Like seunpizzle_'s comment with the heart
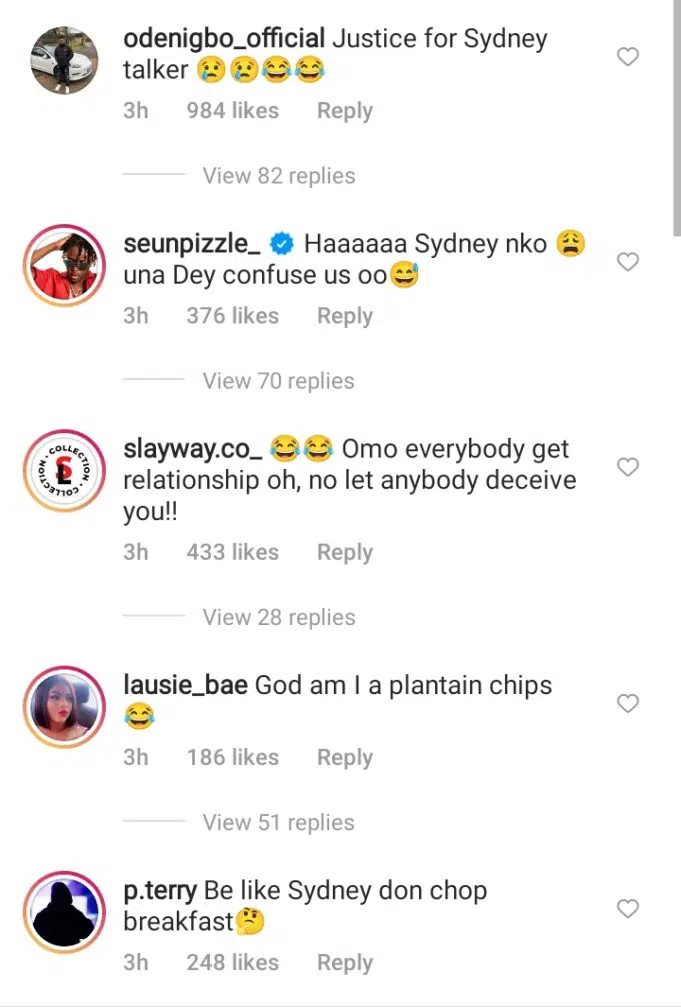This screenshot has width=681, height=1007. tap(627, 262)
